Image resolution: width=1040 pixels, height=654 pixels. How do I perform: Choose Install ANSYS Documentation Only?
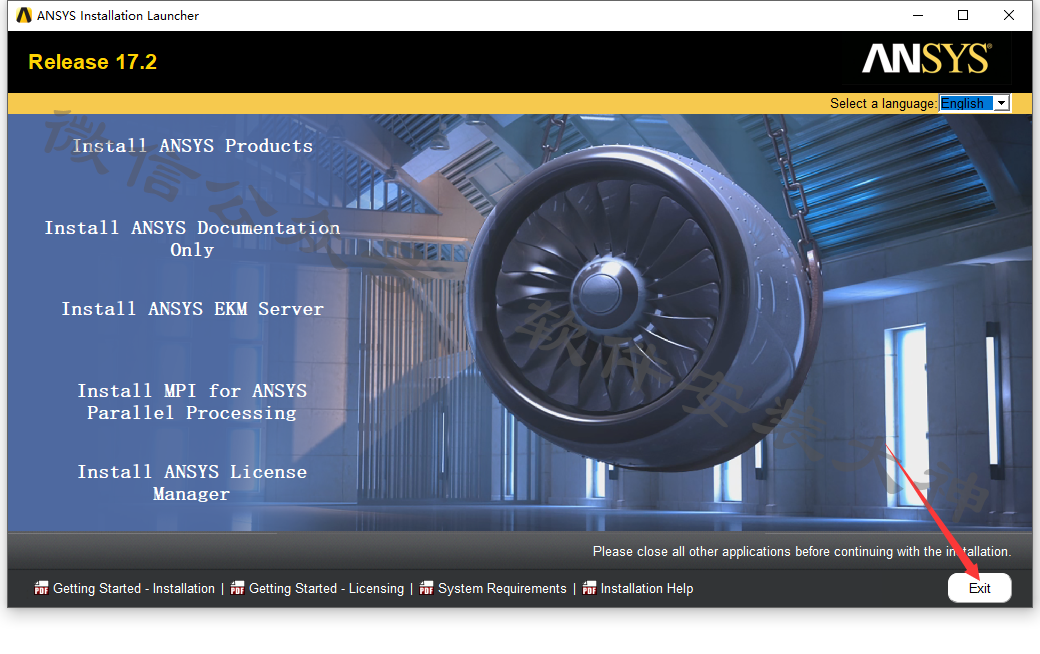(x=192, y=239)
